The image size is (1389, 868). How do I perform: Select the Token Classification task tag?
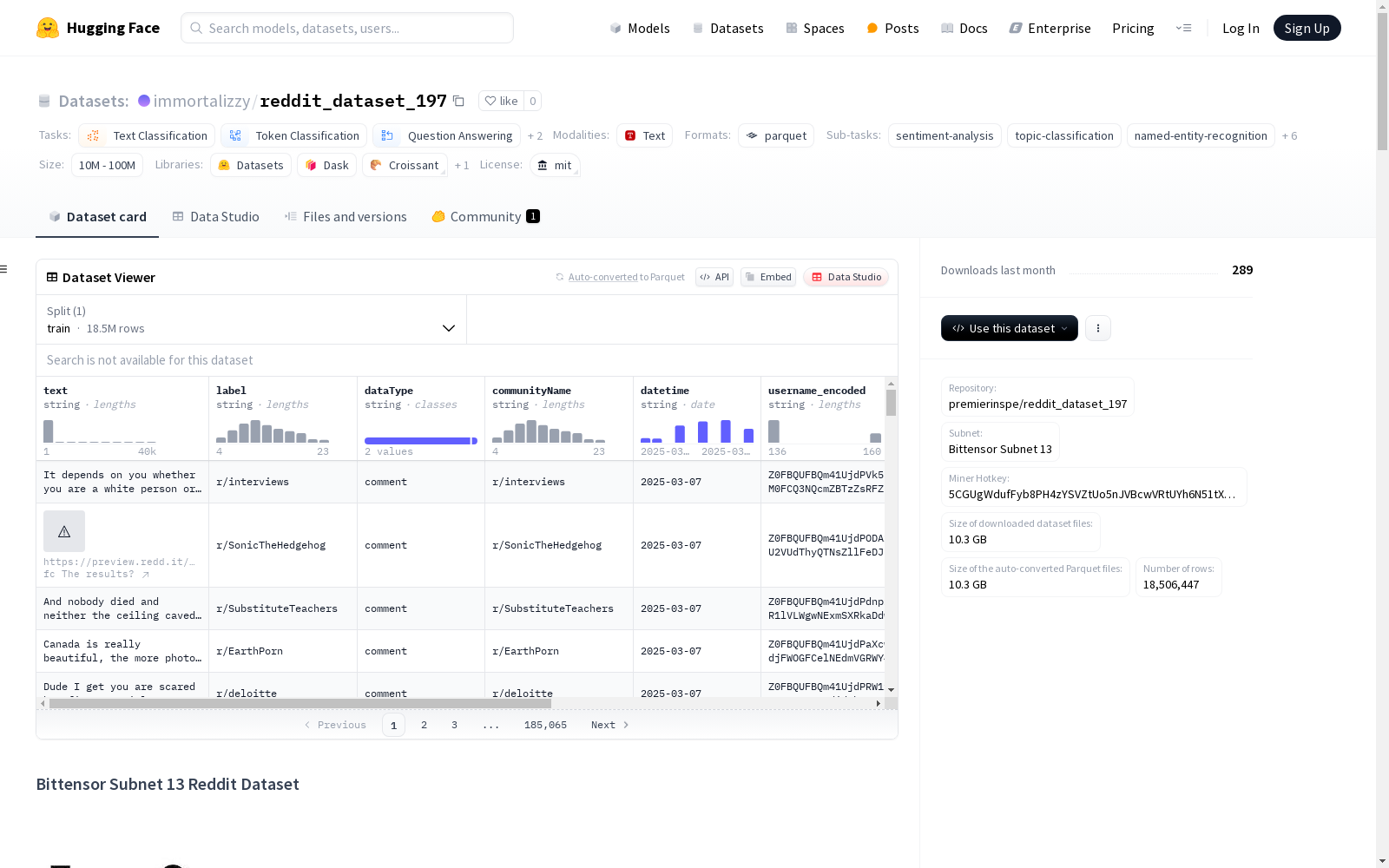(293, 135)
